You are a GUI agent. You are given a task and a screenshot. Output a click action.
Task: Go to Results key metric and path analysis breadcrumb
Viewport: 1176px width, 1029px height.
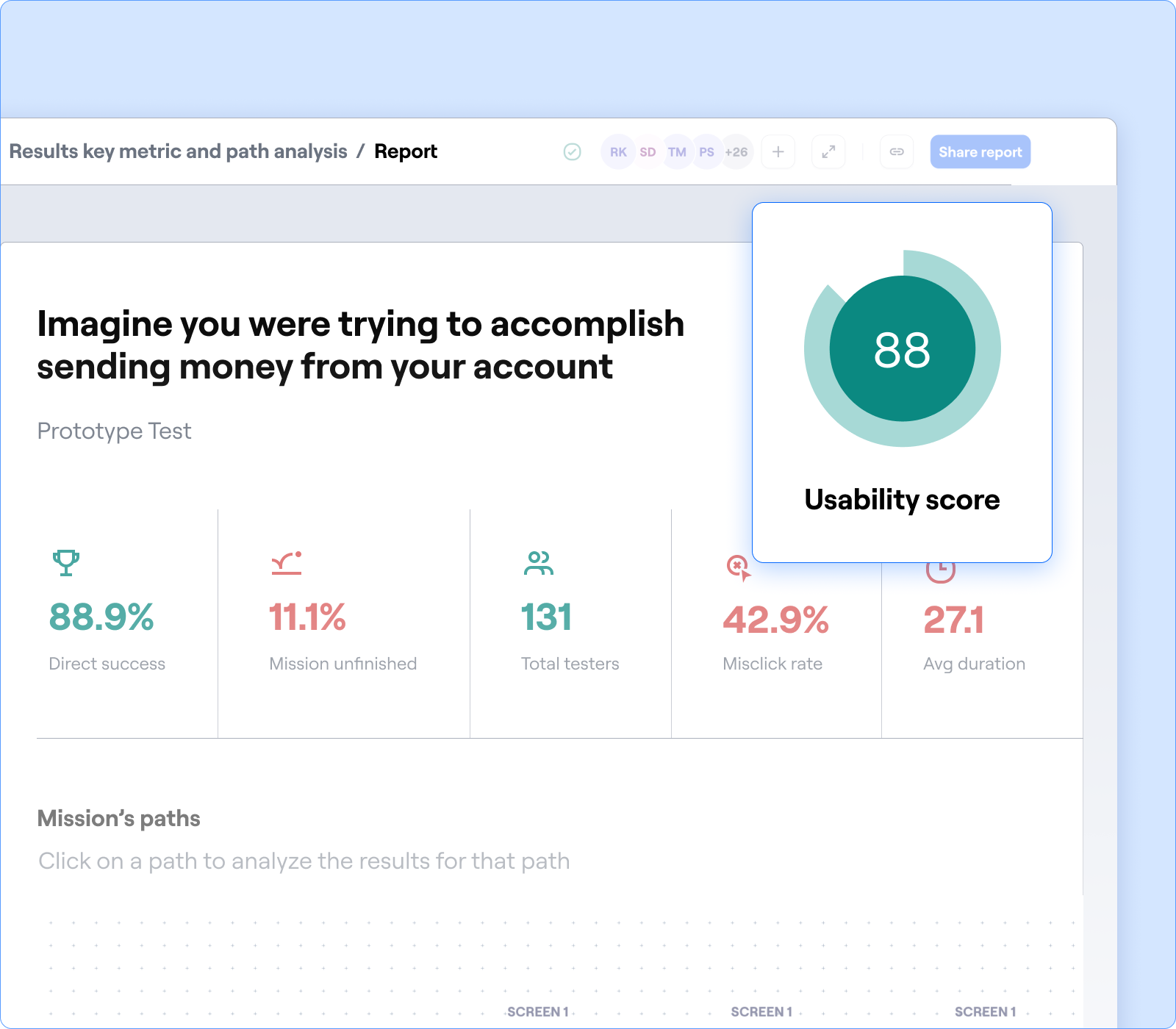pos(178,151)
